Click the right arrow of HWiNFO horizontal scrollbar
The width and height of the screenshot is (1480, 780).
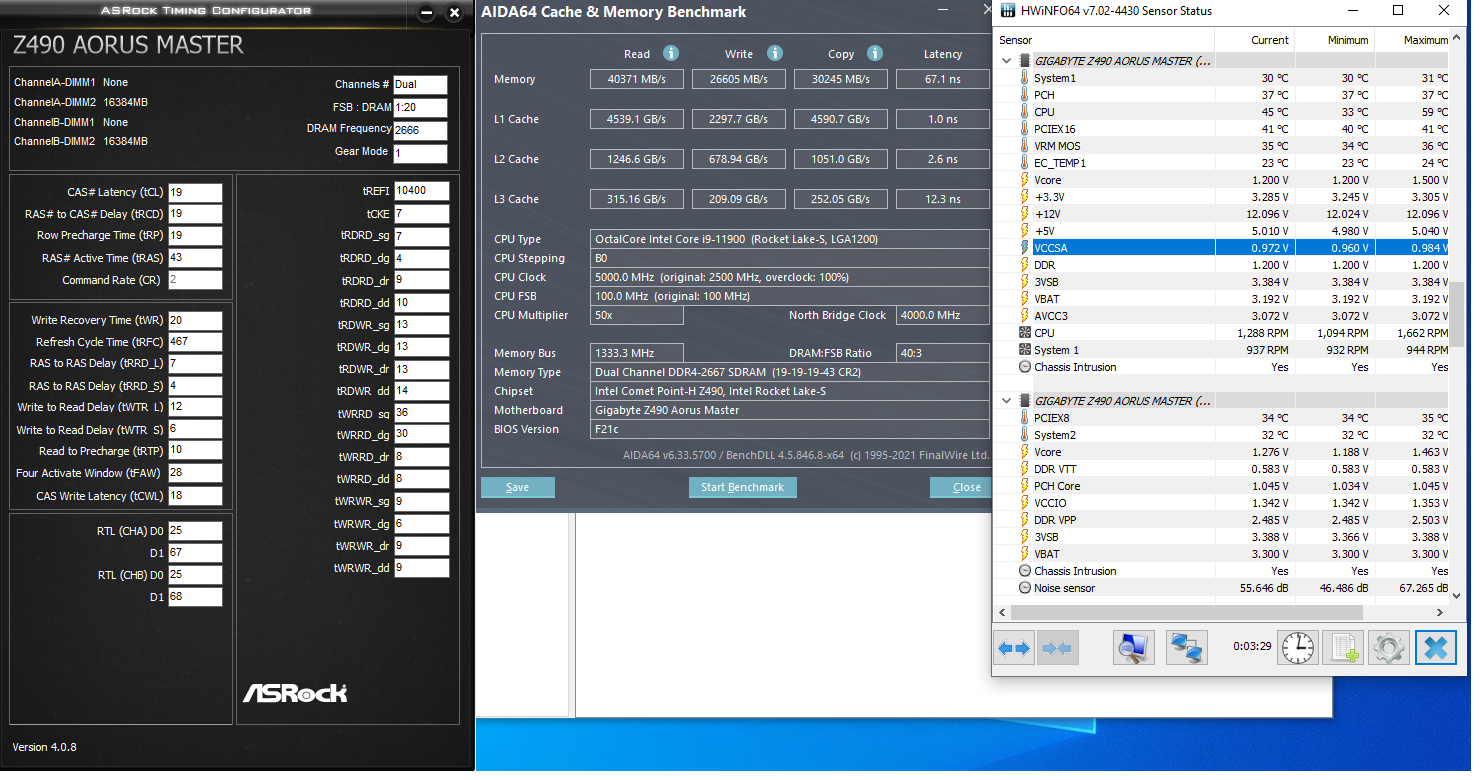(1441, 612)
